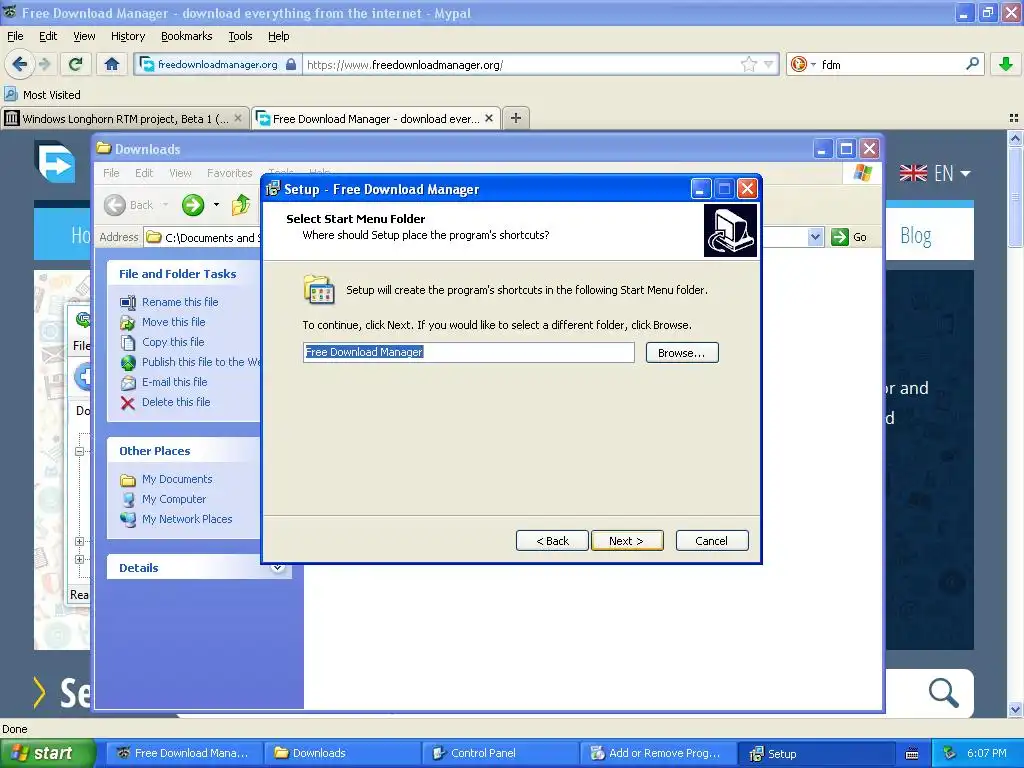Expand the Details panel chevron
This screenshot has height=768, width=1024.
(x=278, y=567)
